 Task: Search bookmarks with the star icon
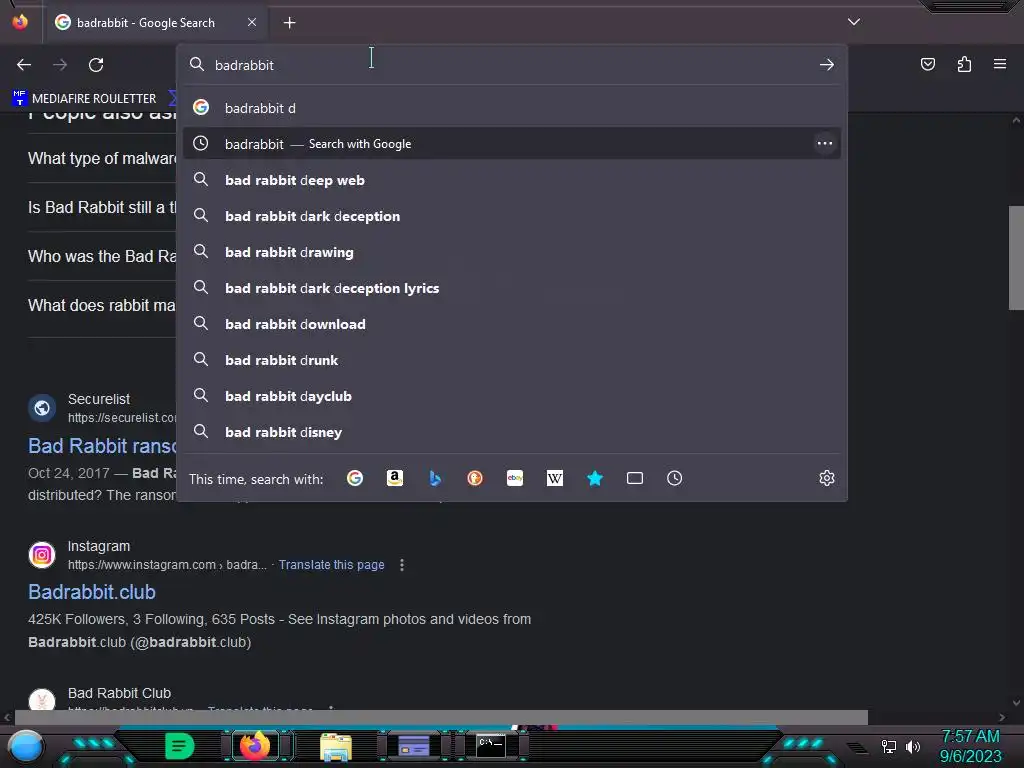(594, 479)
